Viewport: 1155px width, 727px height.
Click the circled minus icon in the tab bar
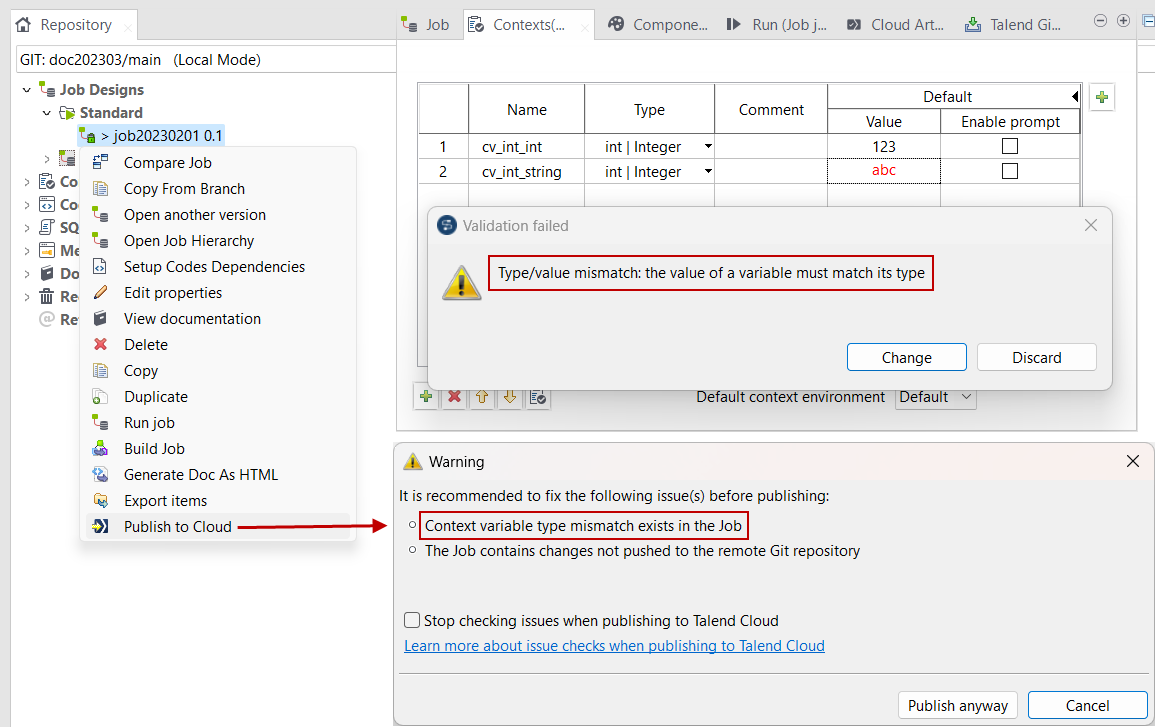[x=1100, y=21]
